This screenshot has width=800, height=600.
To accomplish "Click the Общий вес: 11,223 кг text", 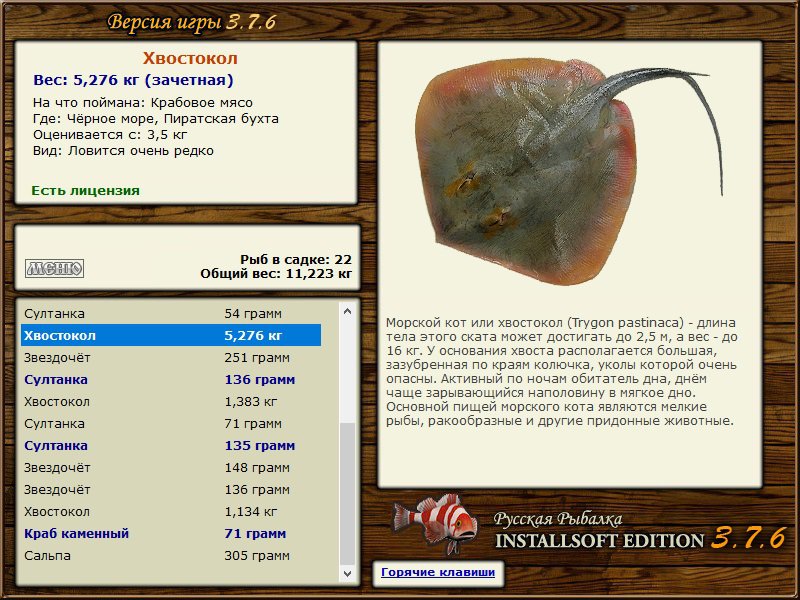I will [276, 273].
